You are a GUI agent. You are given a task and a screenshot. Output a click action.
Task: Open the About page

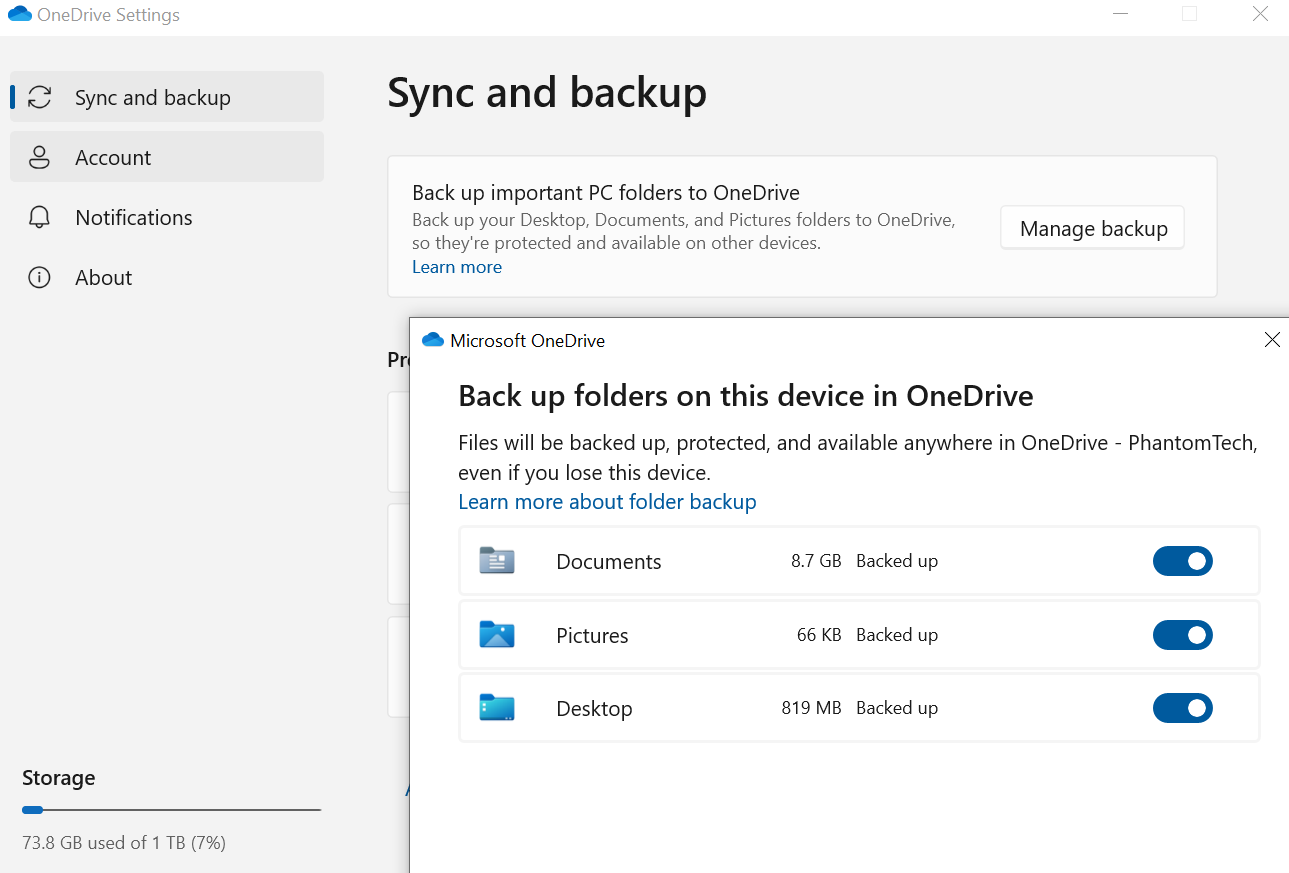tap(167, 277)
